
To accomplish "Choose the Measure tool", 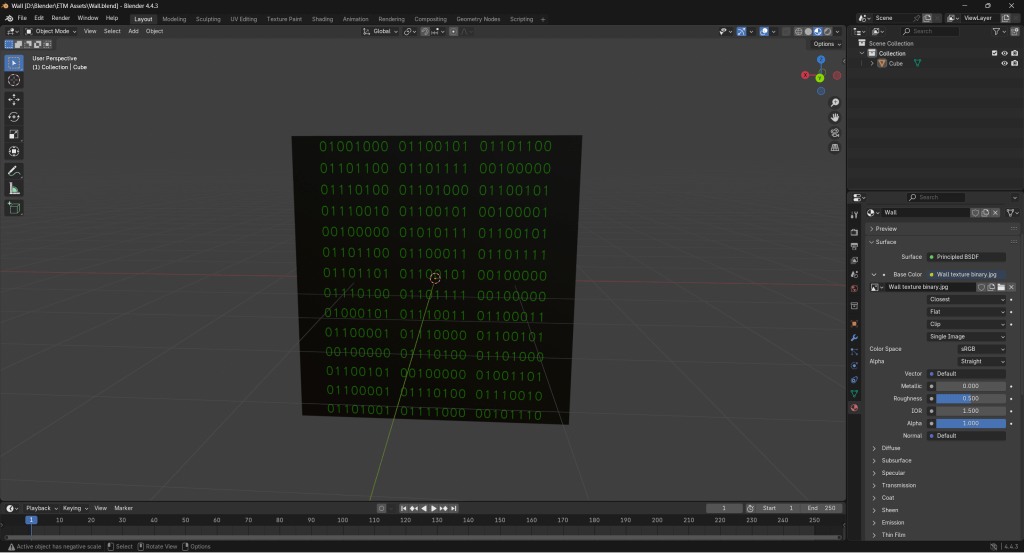I will tap(14, 188).
